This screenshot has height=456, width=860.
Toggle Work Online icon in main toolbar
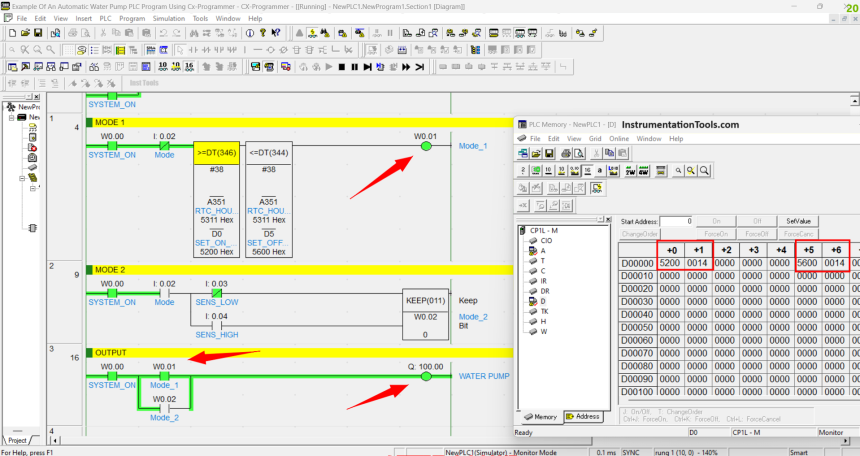[312, 33]
